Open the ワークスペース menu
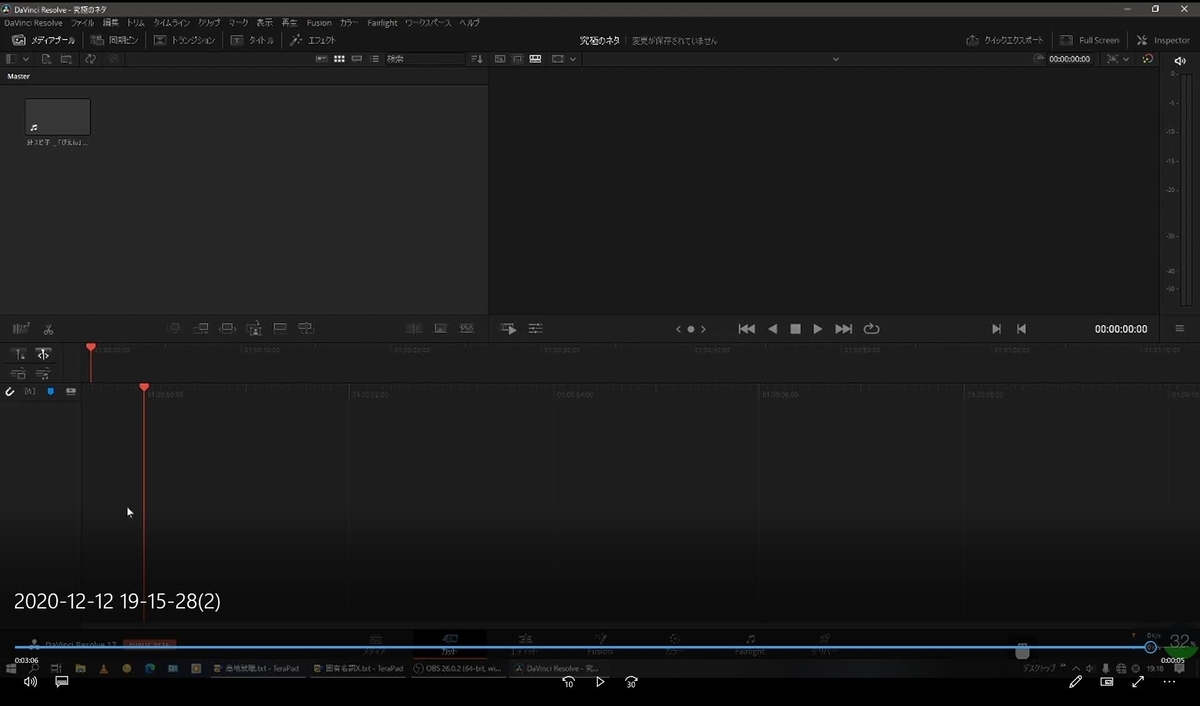The image size is (1200, 706). (428, 22)
